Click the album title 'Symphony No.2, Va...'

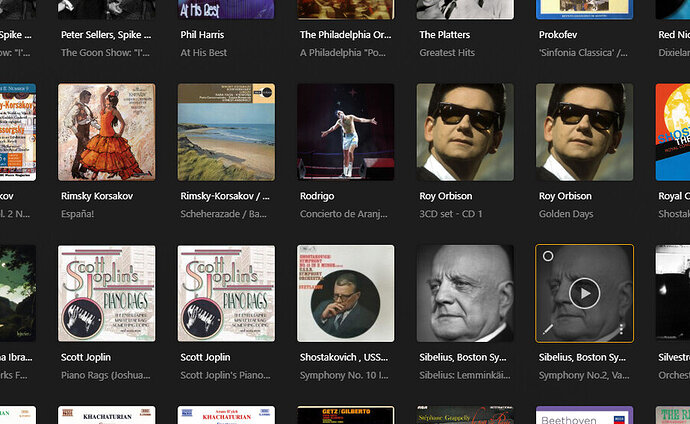tap(584, 376)
